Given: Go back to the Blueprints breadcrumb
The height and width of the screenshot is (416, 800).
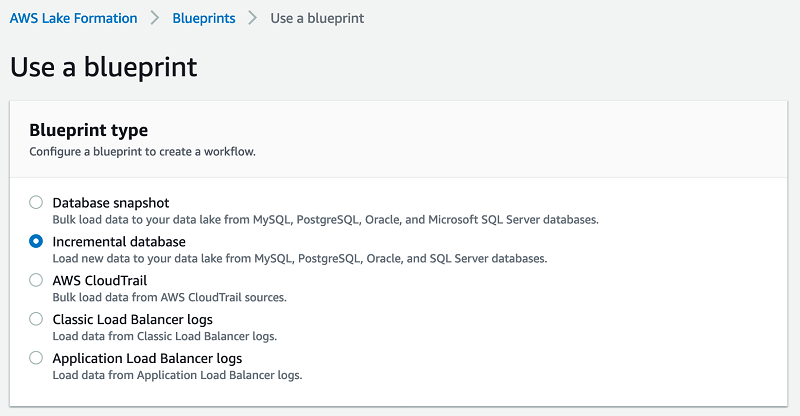Looking at the screenshot, I should tap(203, 18).
